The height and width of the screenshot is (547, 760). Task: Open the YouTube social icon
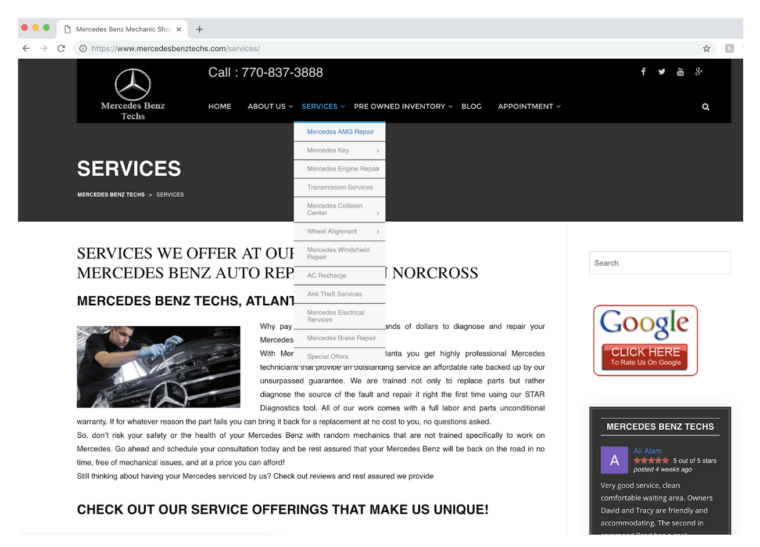coord(680,72)
